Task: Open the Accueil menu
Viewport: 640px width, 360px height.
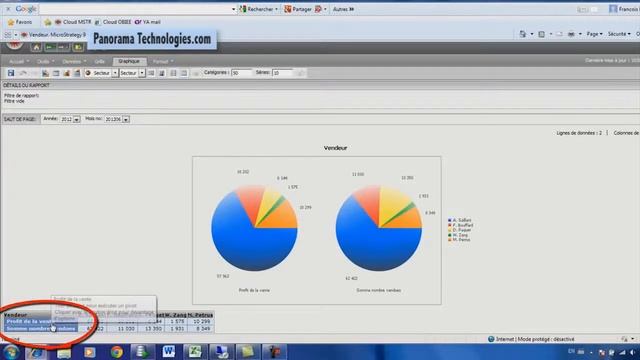Action: (x=19, y=62)
